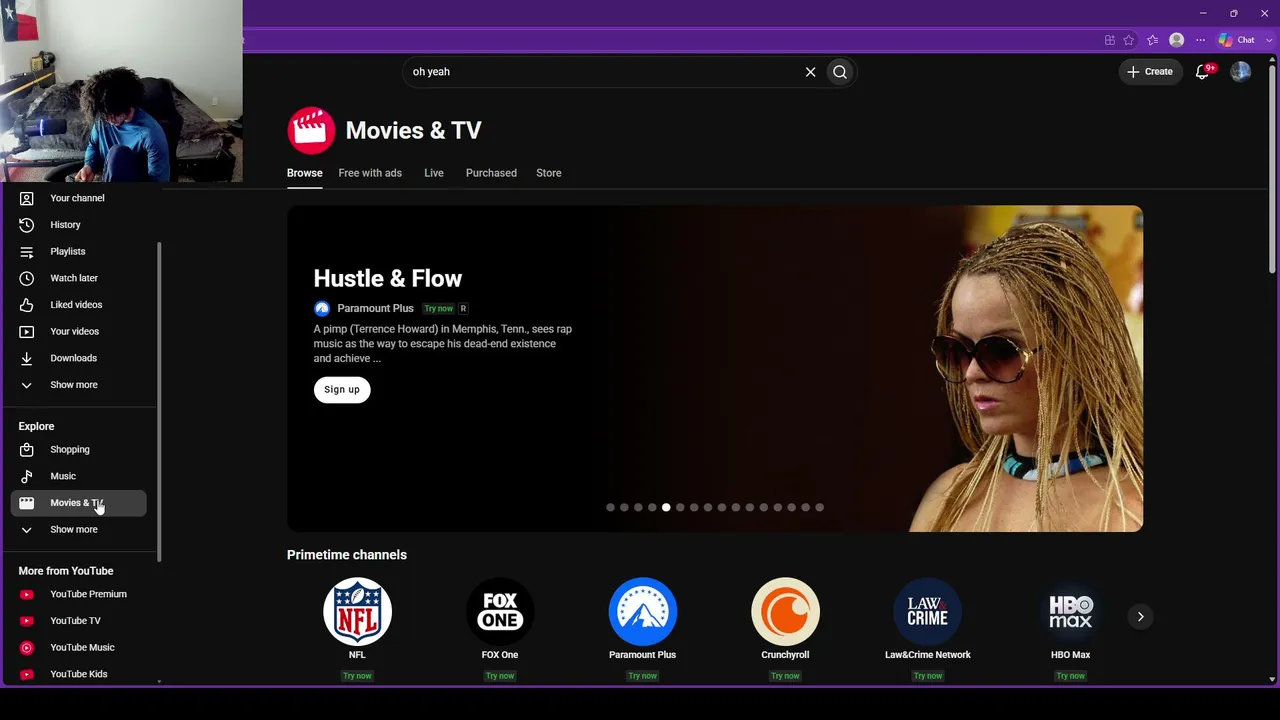This screenshot has height=720, width=1280.
Task: Open the Hustle & Flow title
Action: pos(388,279)
